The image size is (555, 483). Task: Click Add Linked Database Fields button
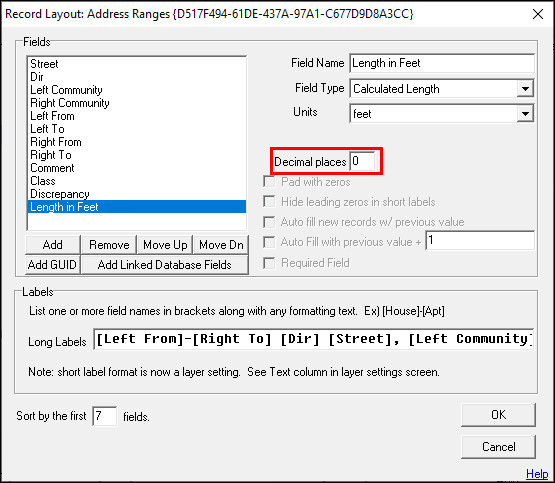tap(165, 265)
